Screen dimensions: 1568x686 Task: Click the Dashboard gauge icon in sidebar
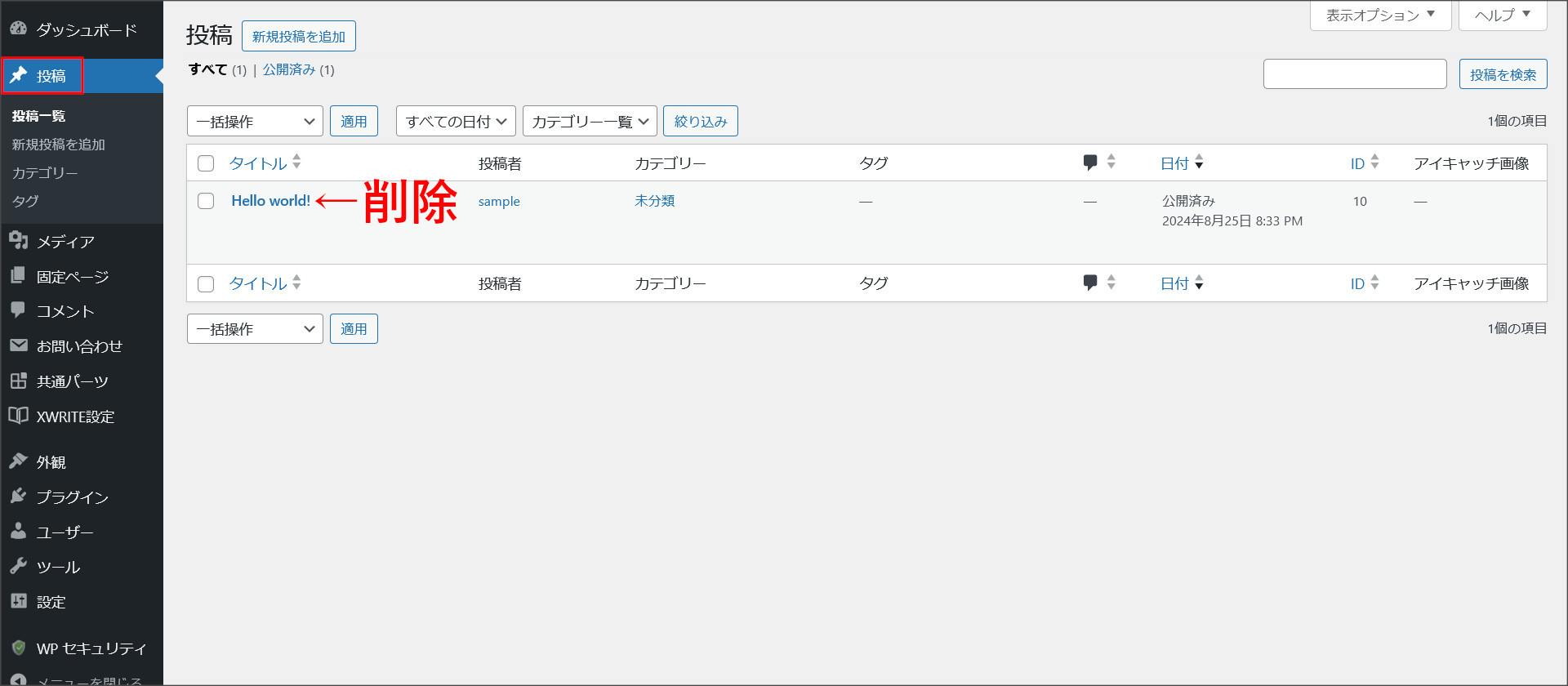click(18, 29)
